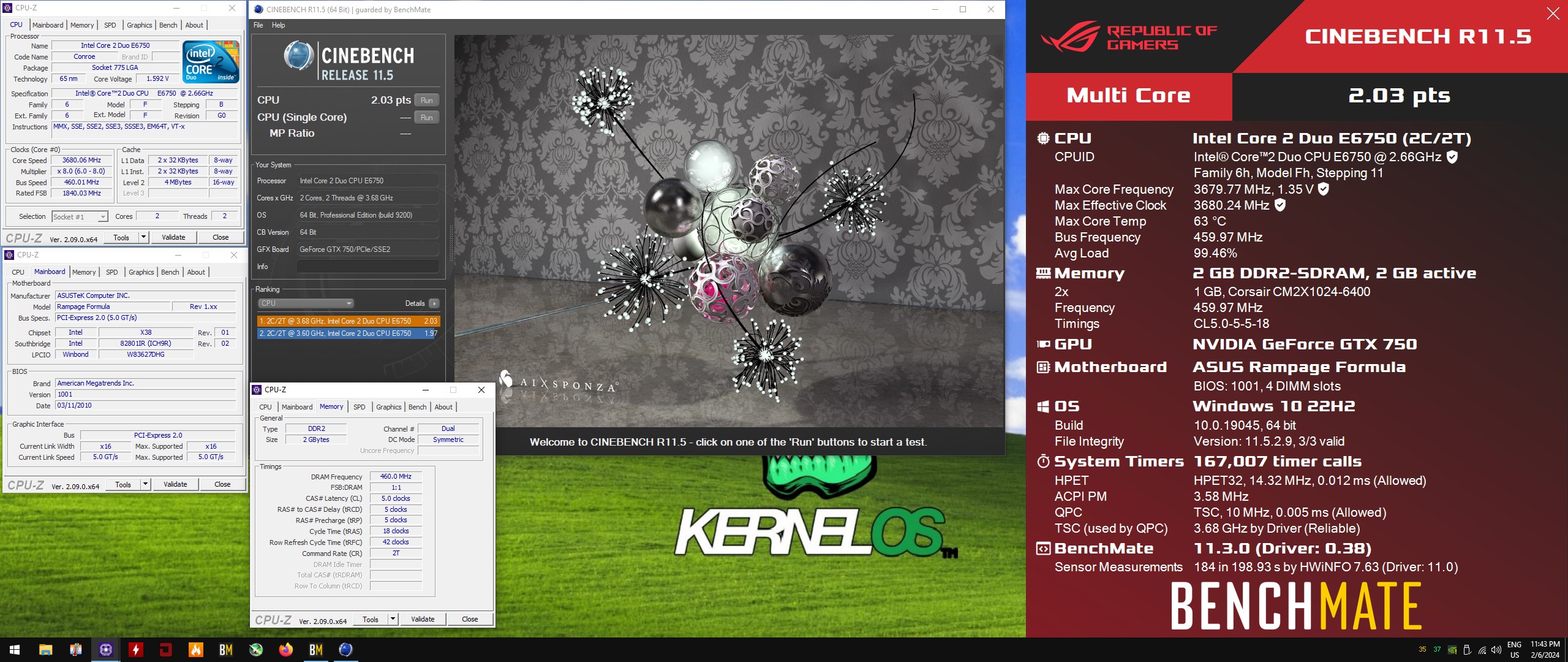Click the Details arrow button in the Ranking panel

click(x=434, y=303)
